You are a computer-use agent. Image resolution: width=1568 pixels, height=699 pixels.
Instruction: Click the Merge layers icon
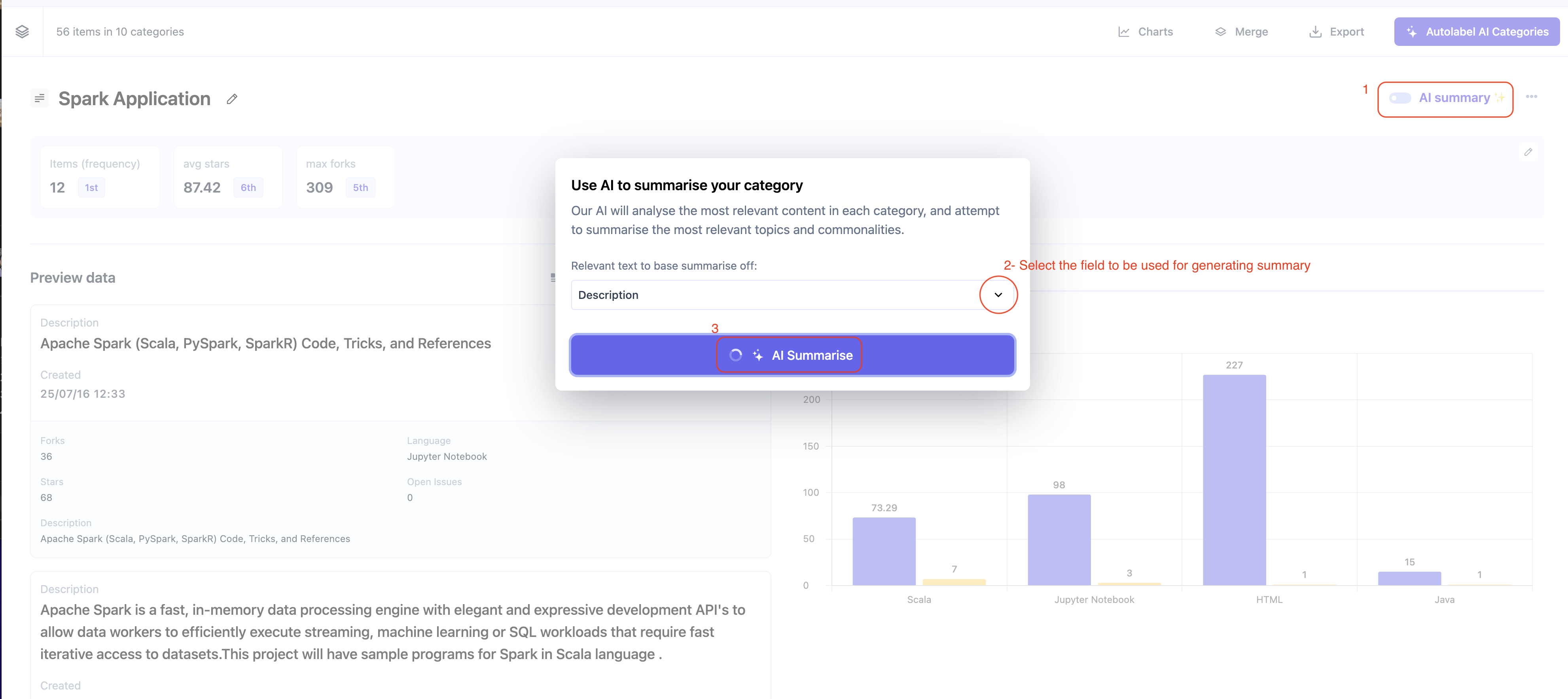1220,32
